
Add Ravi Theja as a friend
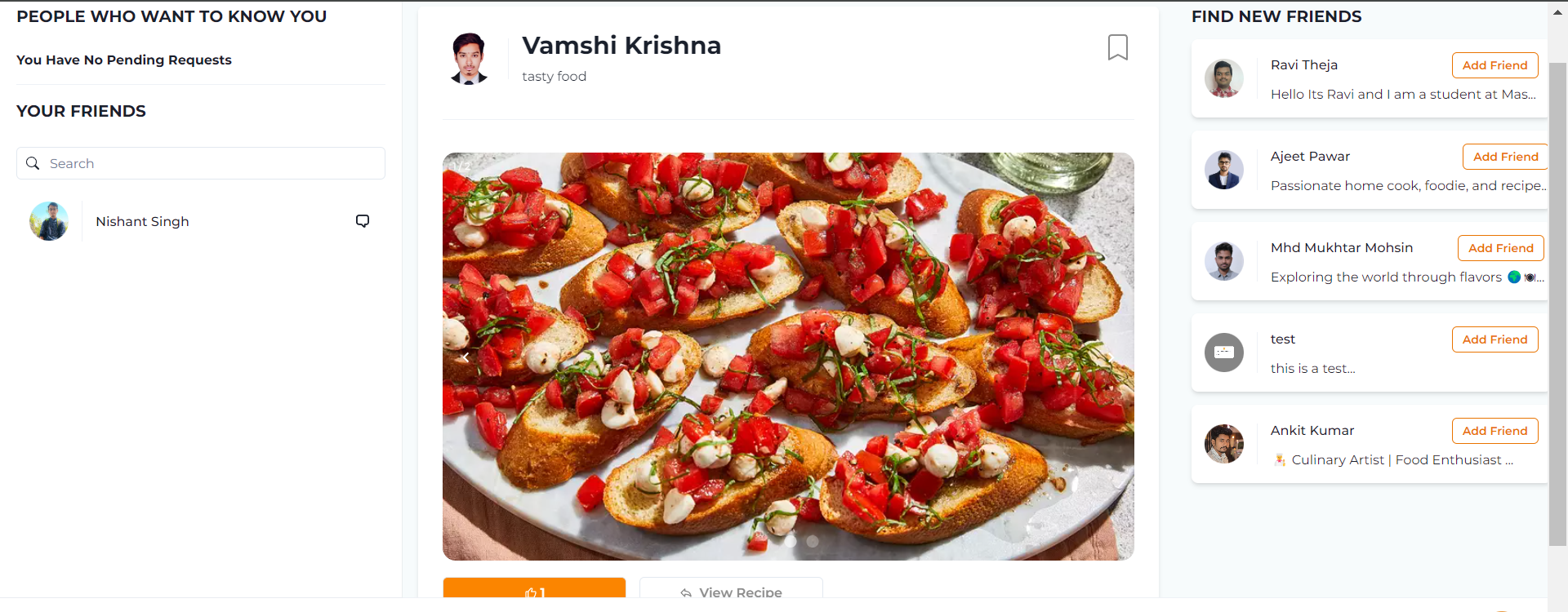pyautogui.click(x=1494, y=65)
